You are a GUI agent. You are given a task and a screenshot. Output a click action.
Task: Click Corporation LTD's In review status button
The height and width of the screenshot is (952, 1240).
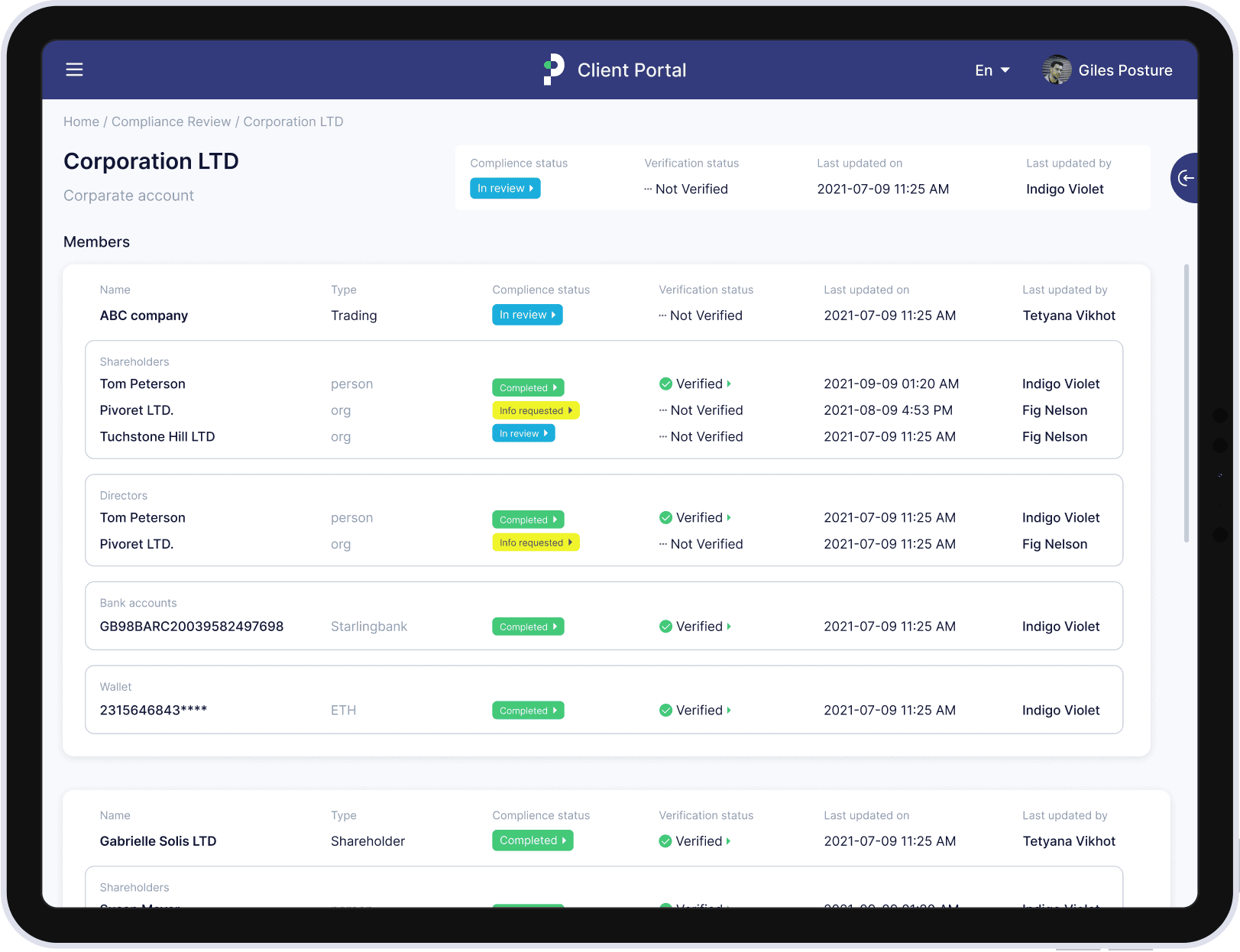click(x=504, y=188)
